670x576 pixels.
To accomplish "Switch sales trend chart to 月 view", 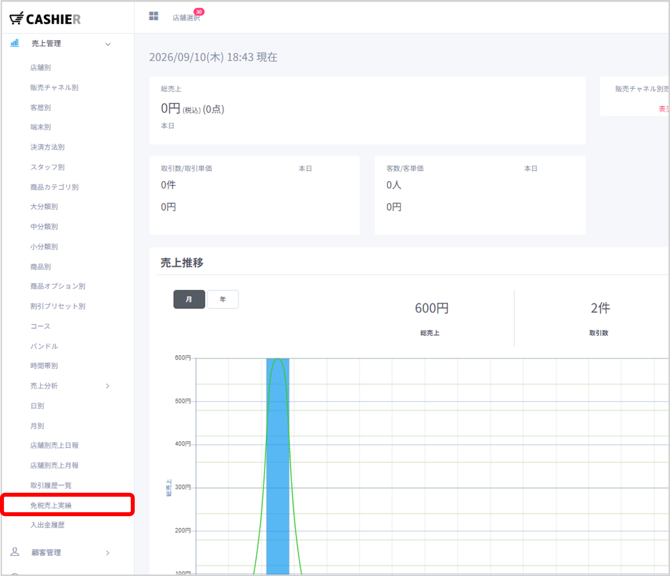I will 189,300.
